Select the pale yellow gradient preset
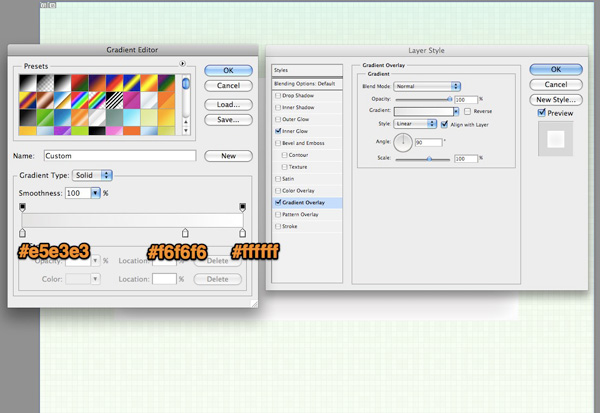 149,118
